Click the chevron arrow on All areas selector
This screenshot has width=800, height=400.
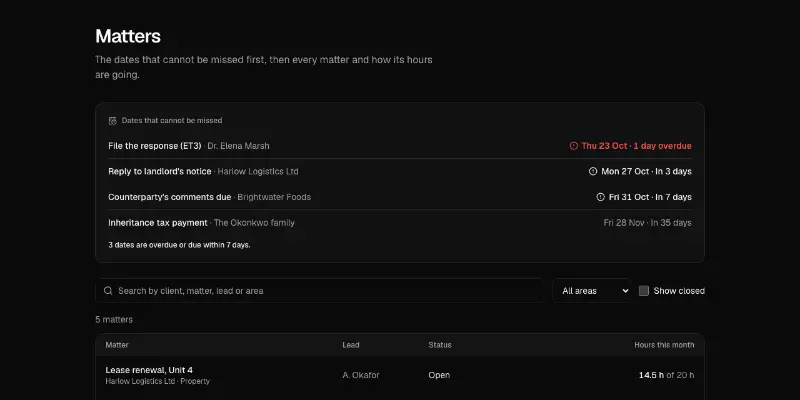(x=626, y=291)
